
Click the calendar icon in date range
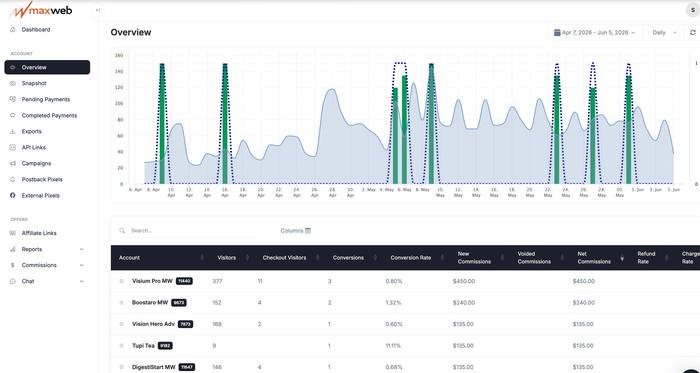[557, 33]
